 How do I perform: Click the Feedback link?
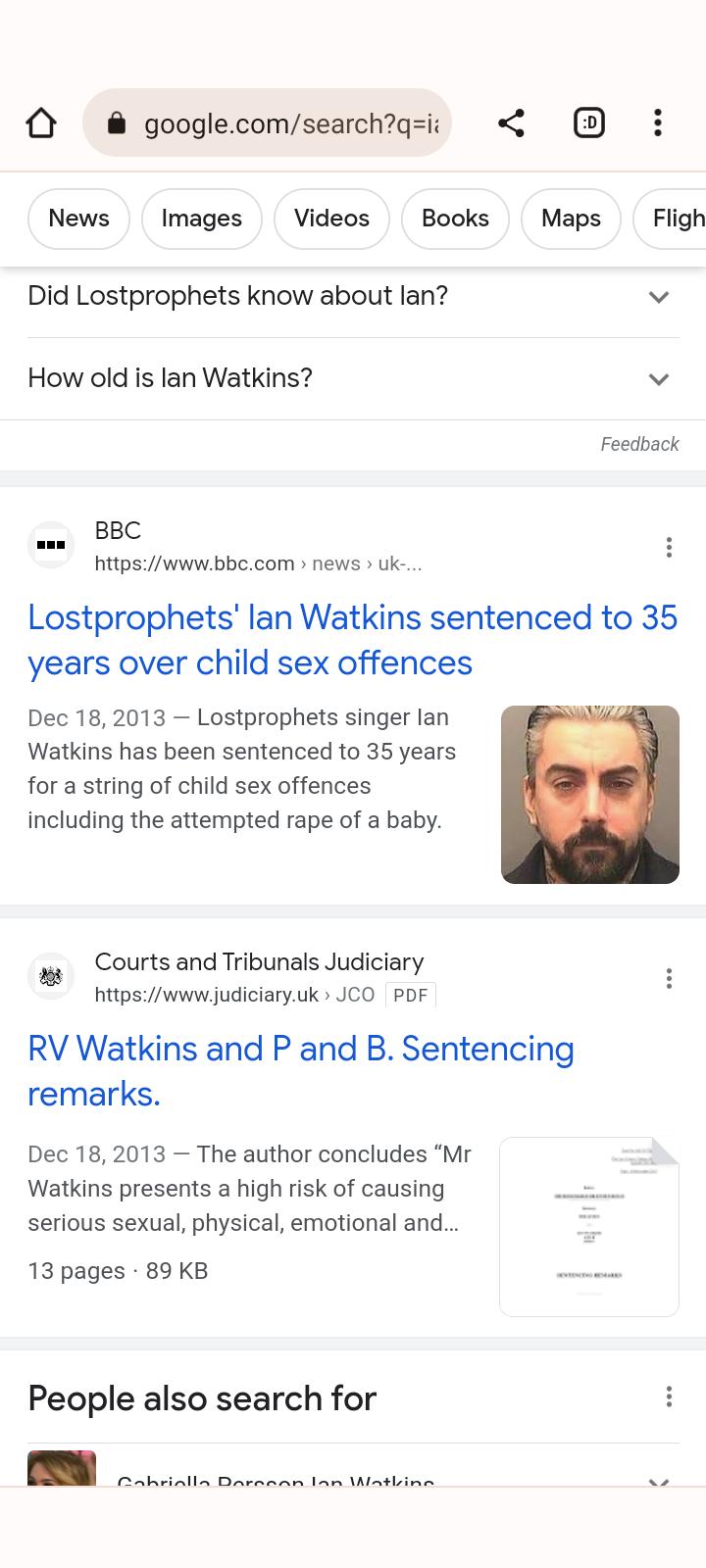click(x=639, y=444)
